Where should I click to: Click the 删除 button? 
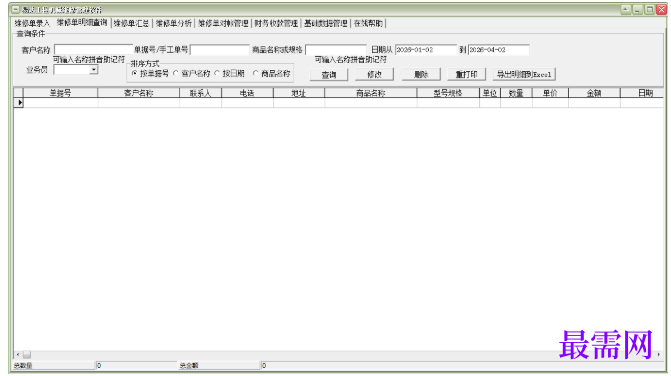(421, 74)
